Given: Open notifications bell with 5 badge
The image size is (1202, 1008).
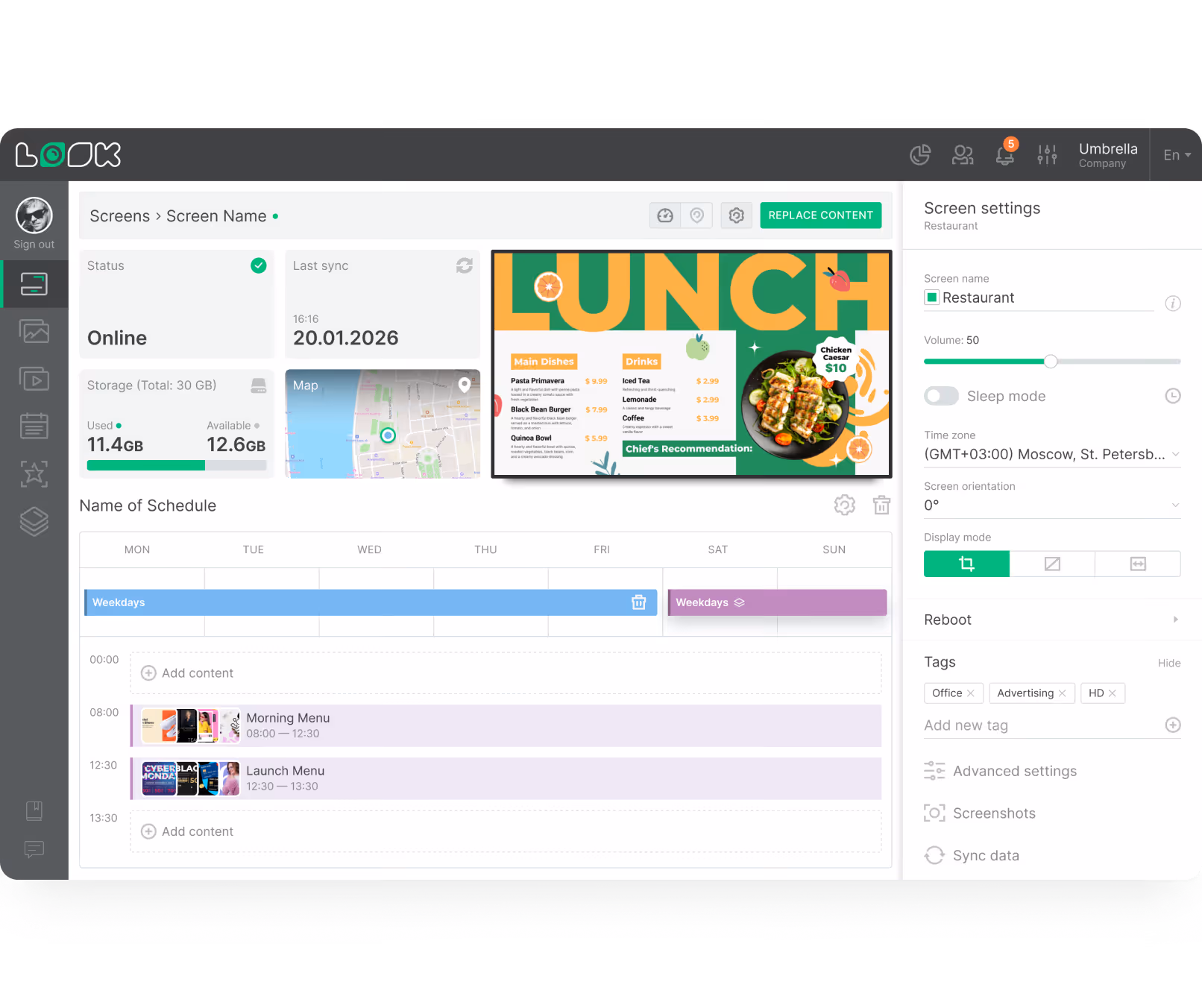Looking at the screenshot, I should tap(1005, 155).
